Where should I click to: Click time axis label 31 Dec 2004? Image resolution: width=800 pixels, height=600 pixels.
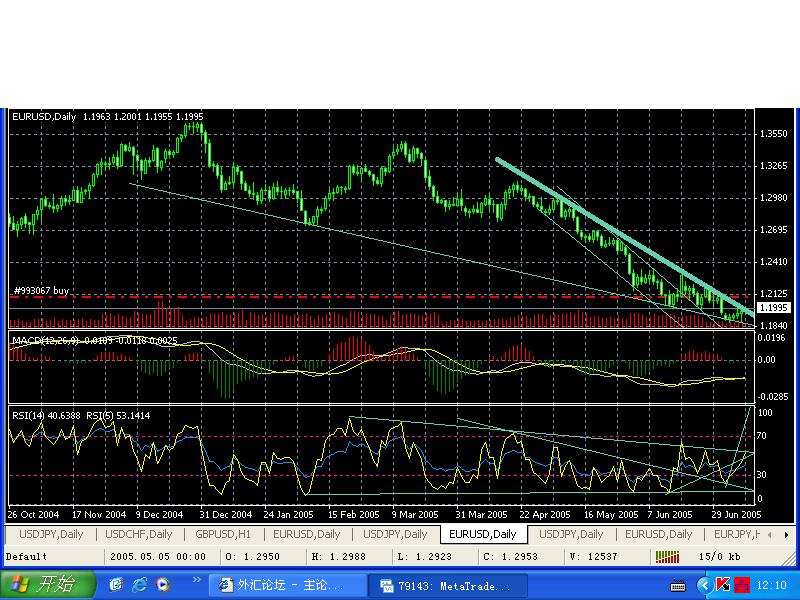226,514
